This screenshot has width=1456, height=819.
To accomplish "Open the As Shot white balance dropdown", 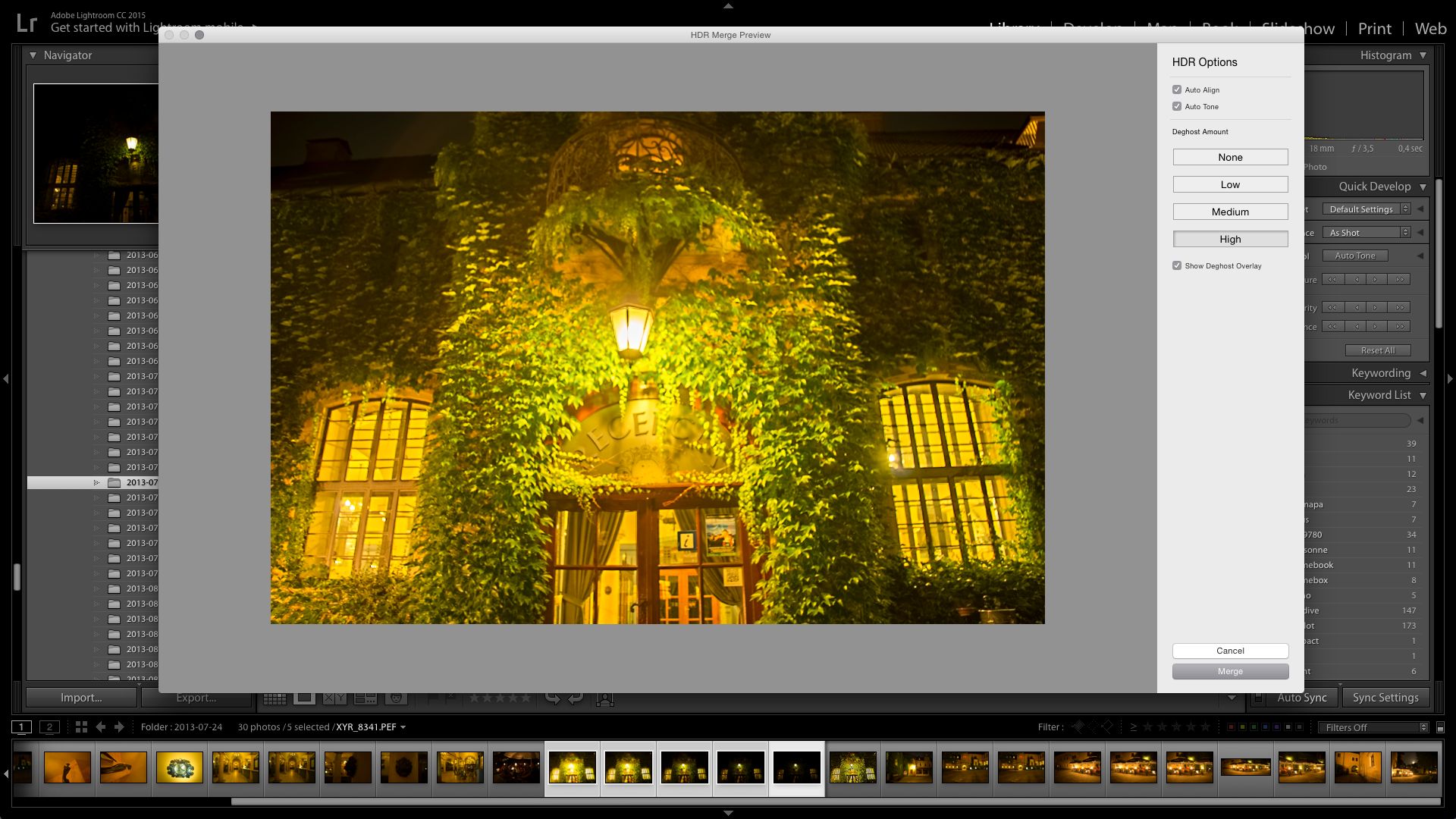I will pos(1366,233).
